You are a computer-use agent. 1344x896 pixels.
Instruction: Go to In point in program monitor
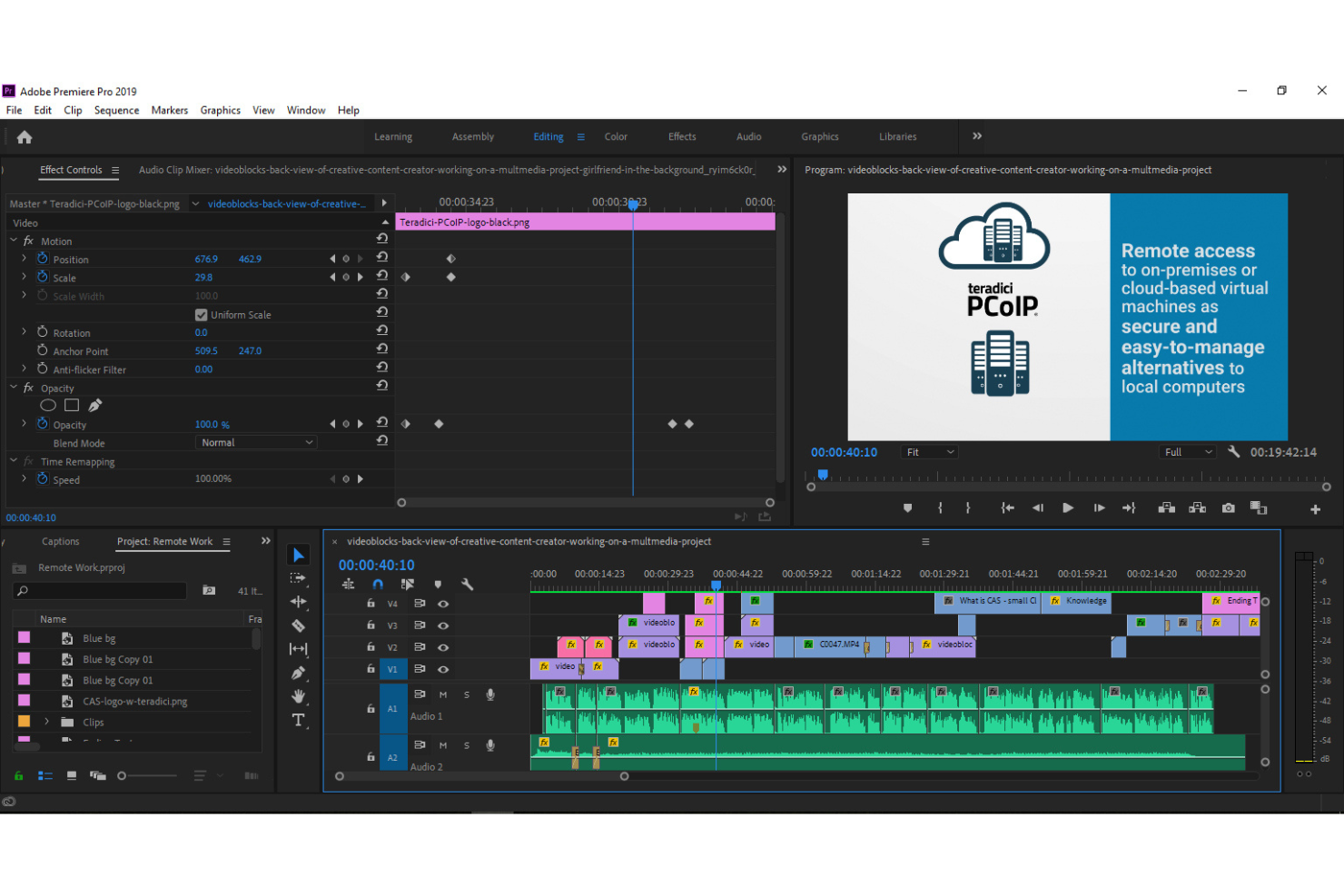(1007, 508)
